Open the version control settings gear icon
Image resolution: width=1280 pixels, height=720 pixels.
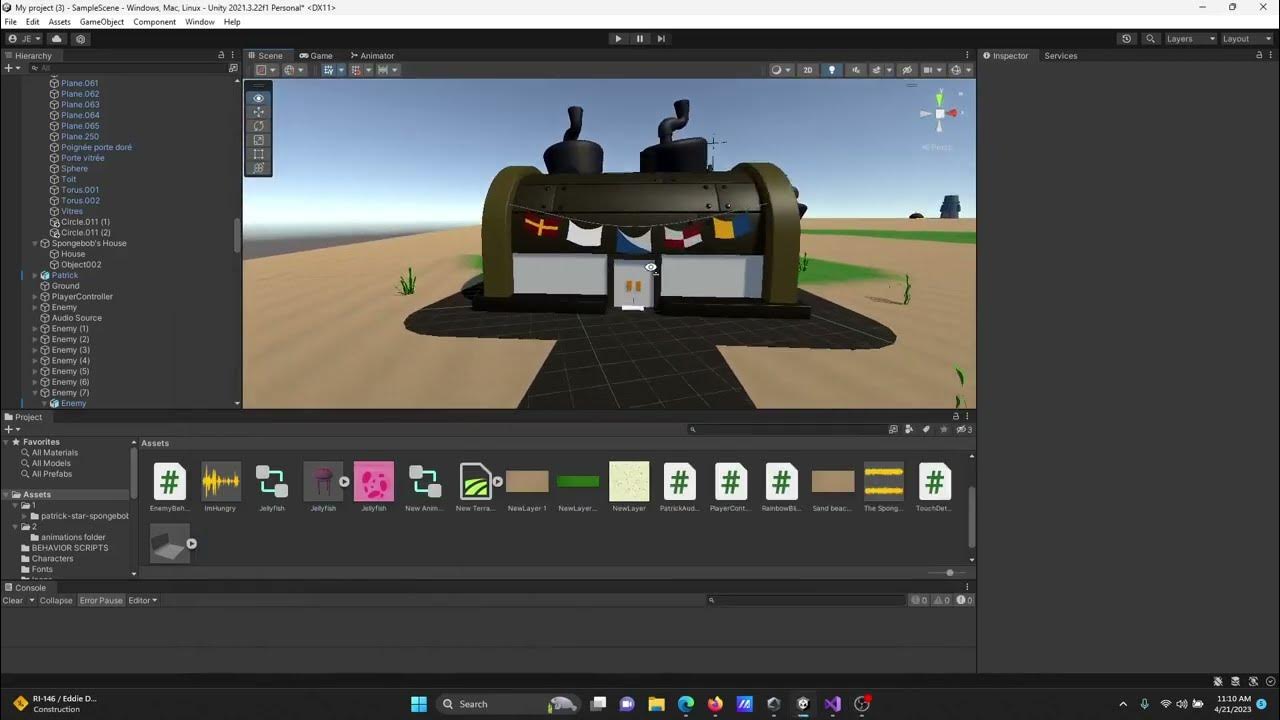81,39
